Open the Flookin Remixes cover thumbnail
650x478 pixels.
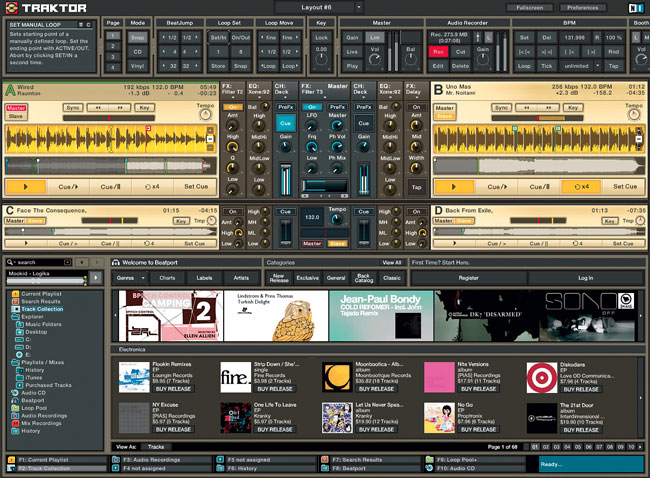tap(134, 377)
